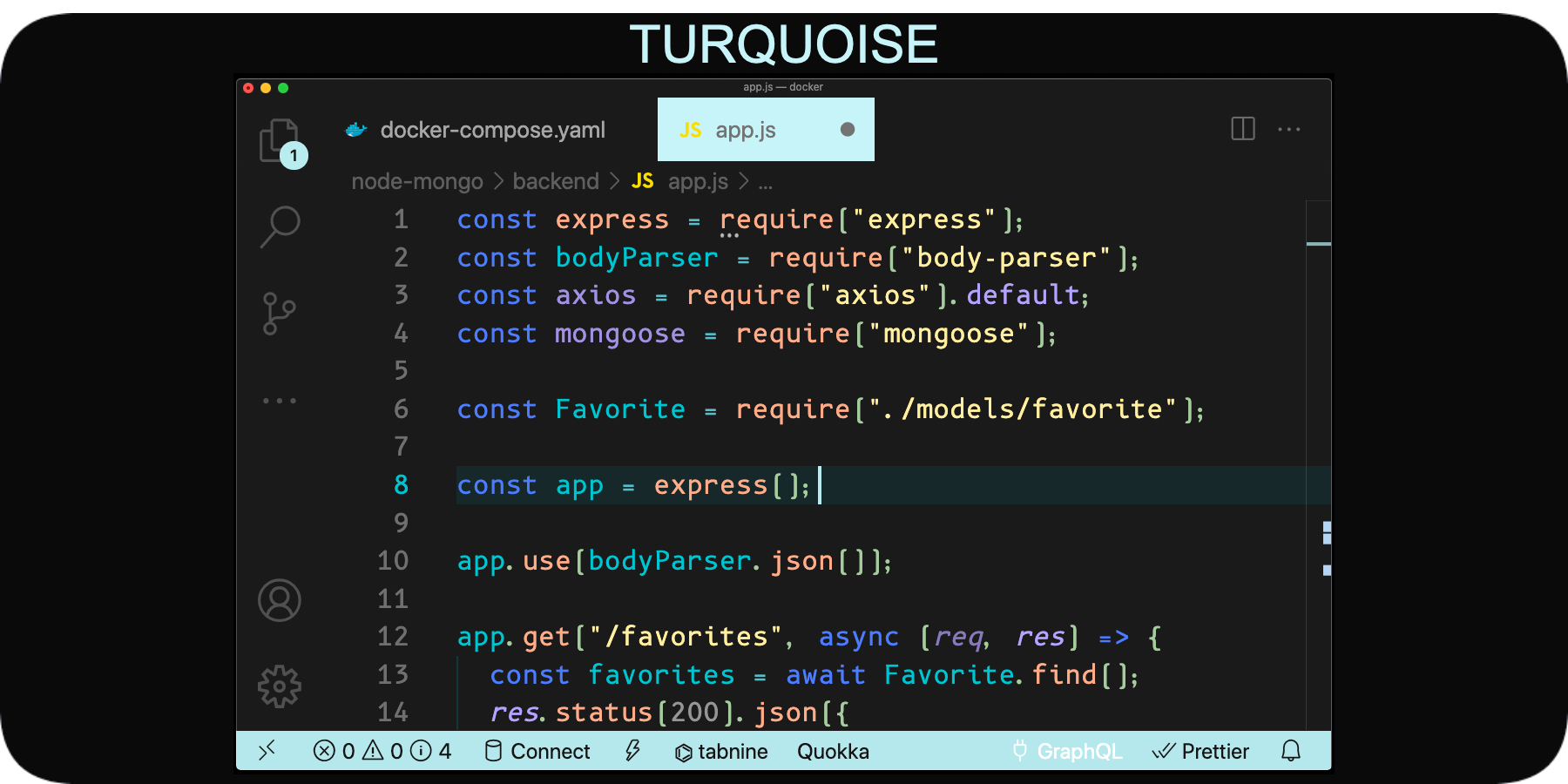Open the more actions ellipsis menu
Screen dimensions: 1568x784
point(1290,129)
